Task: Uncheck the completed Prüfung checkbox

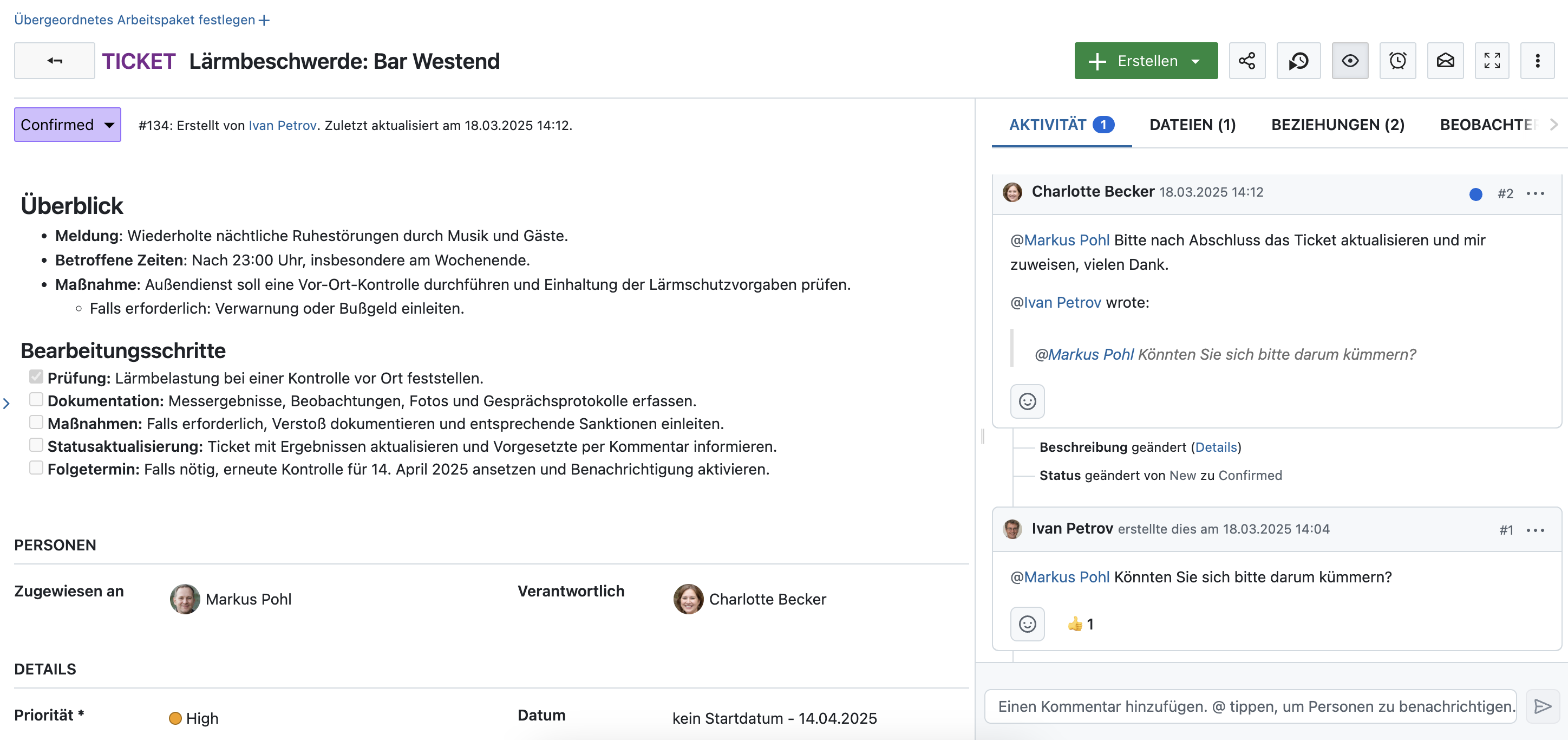Action: coord(36,377)
